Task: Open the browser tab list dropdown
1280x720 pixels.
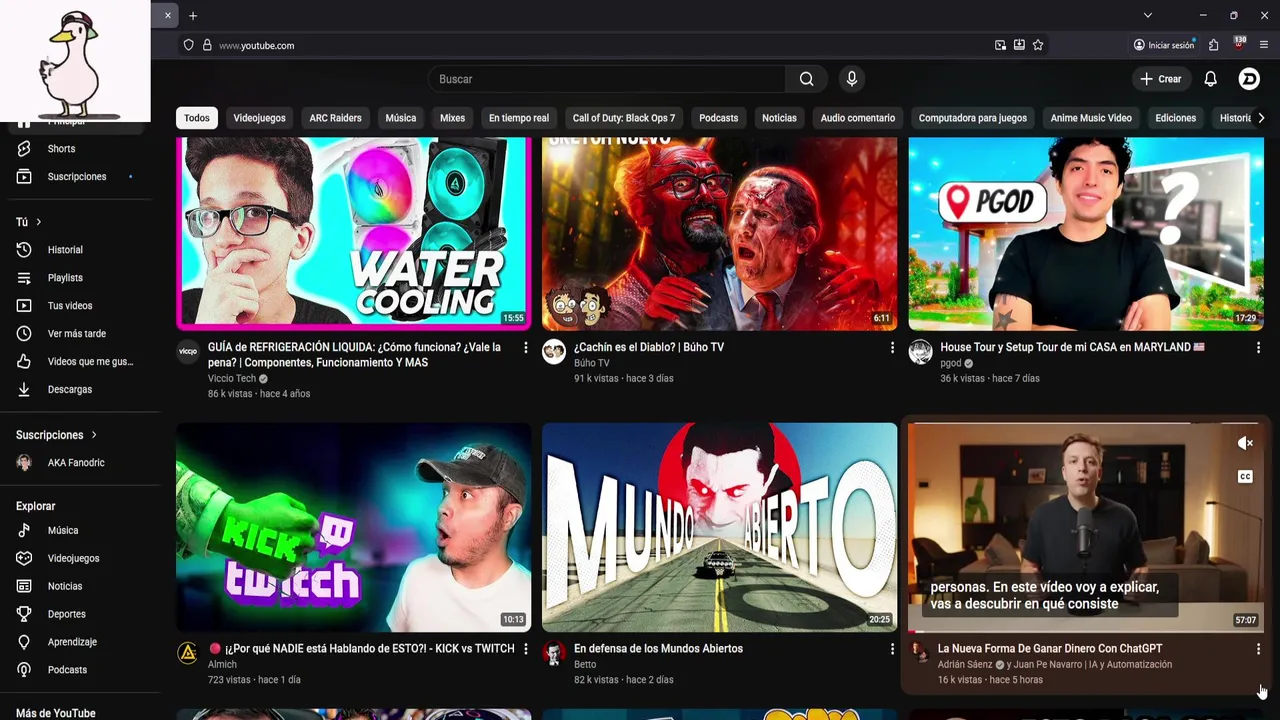Action: (x=1148, y=15)
